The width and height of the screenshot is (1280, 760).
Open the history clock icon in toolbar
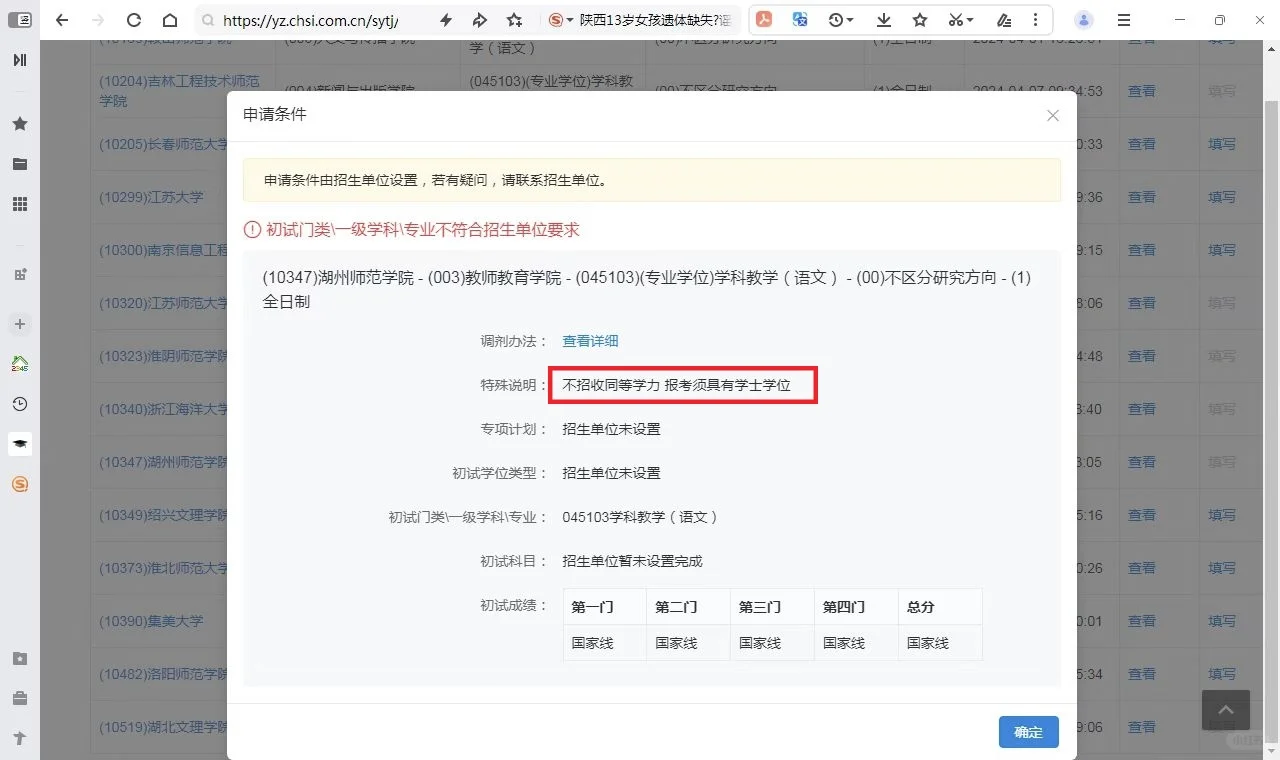(836, 20)
